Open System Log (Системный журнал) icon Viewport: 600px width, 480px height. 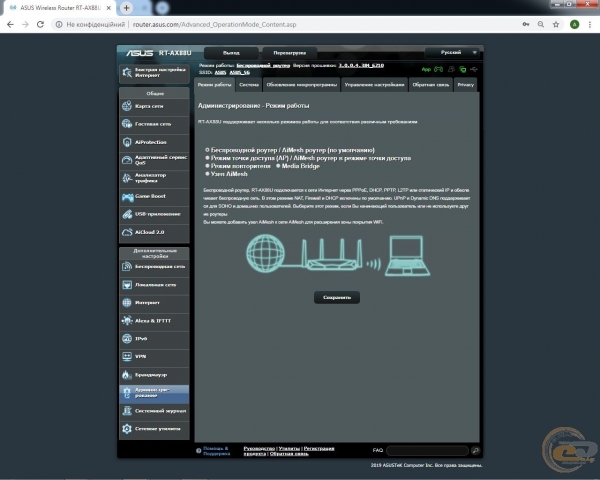point(127,411)
